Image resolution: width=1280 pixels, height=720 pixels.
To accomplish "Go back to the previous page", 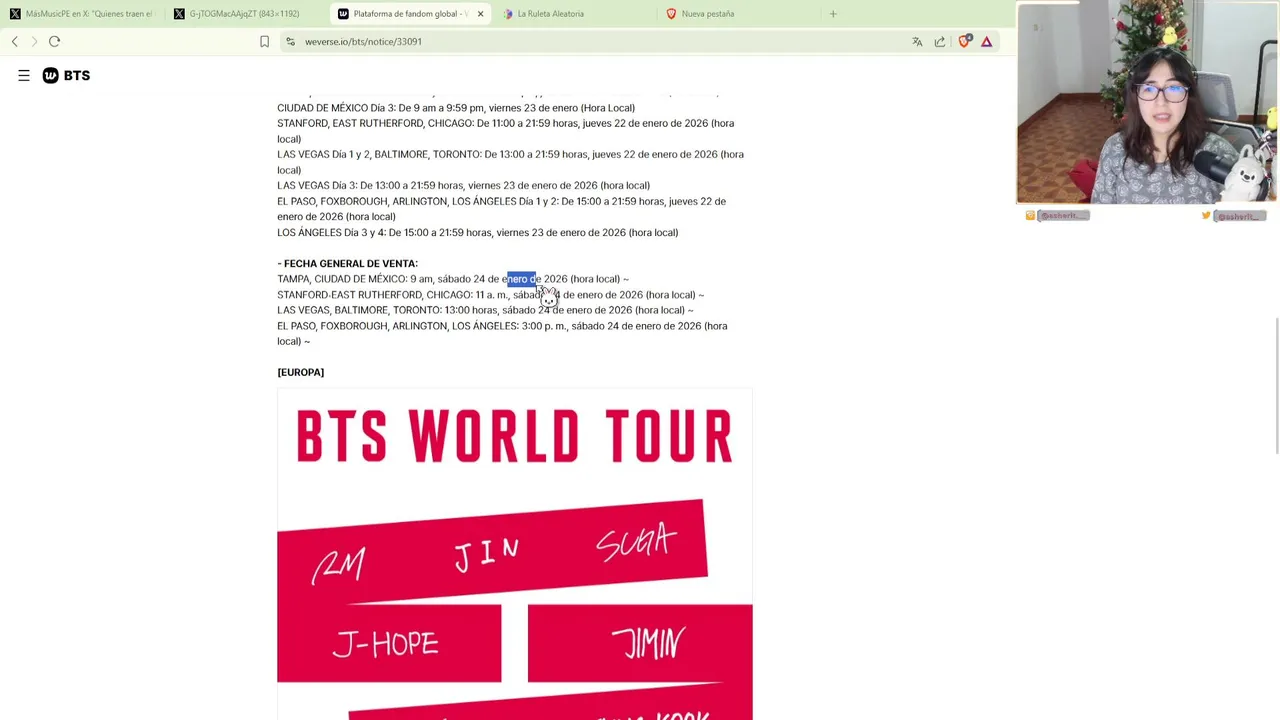I will coord(15,41).
